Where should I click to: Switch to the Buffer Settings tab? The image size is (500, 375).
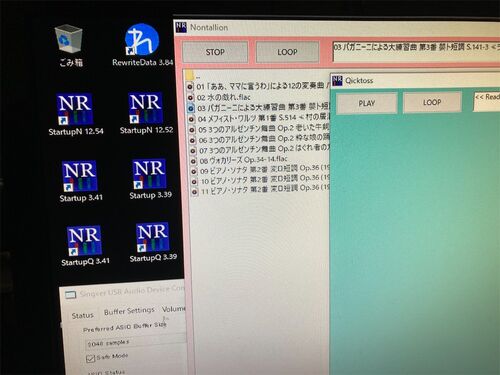[x=129, y=311]
